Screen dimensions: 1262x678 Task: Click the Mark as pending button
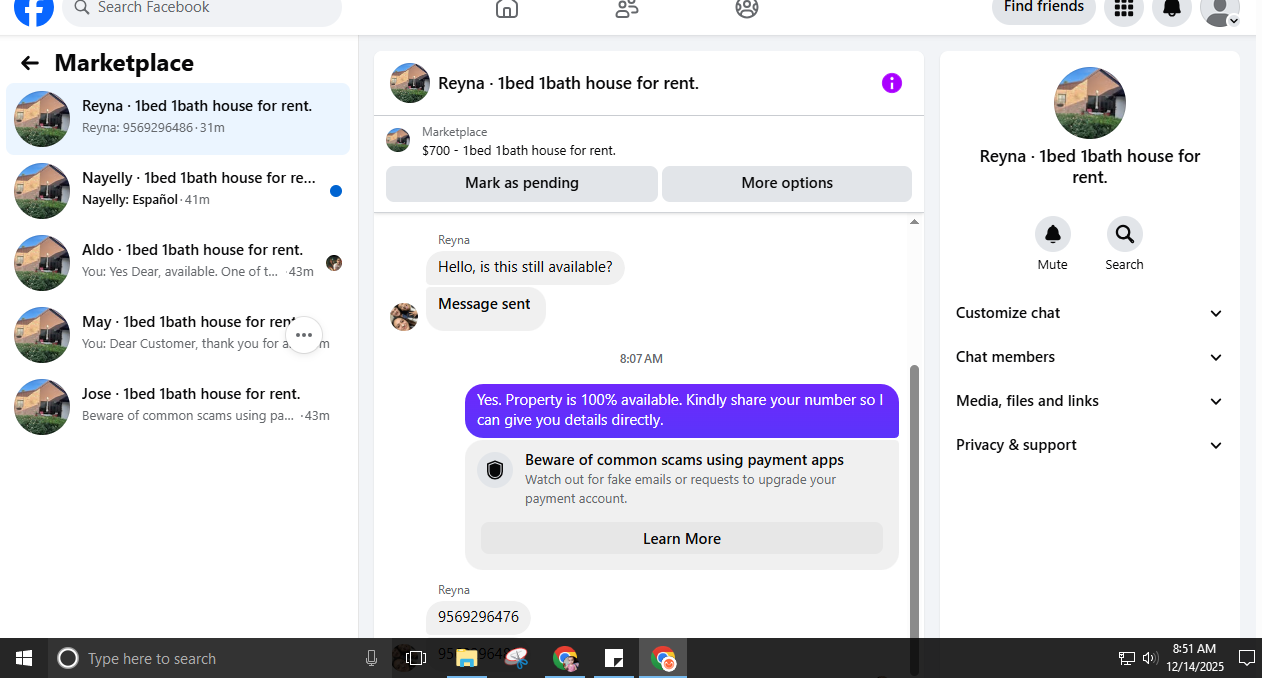click(522, 183)
